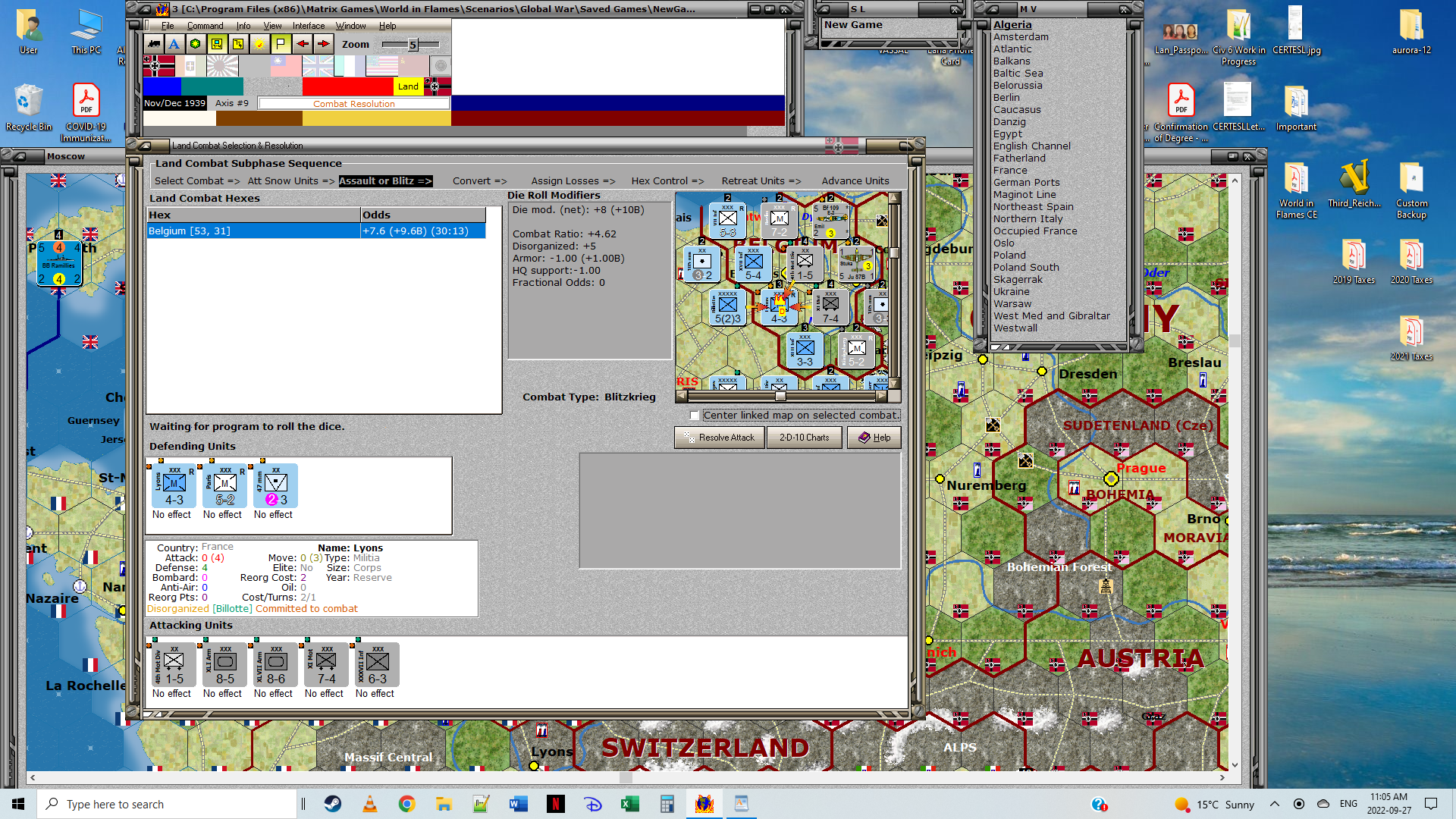Select the British Union Jack flag
Image resolution: width=1456 pixels, height=819 pixels.
[x=318, y=66]
